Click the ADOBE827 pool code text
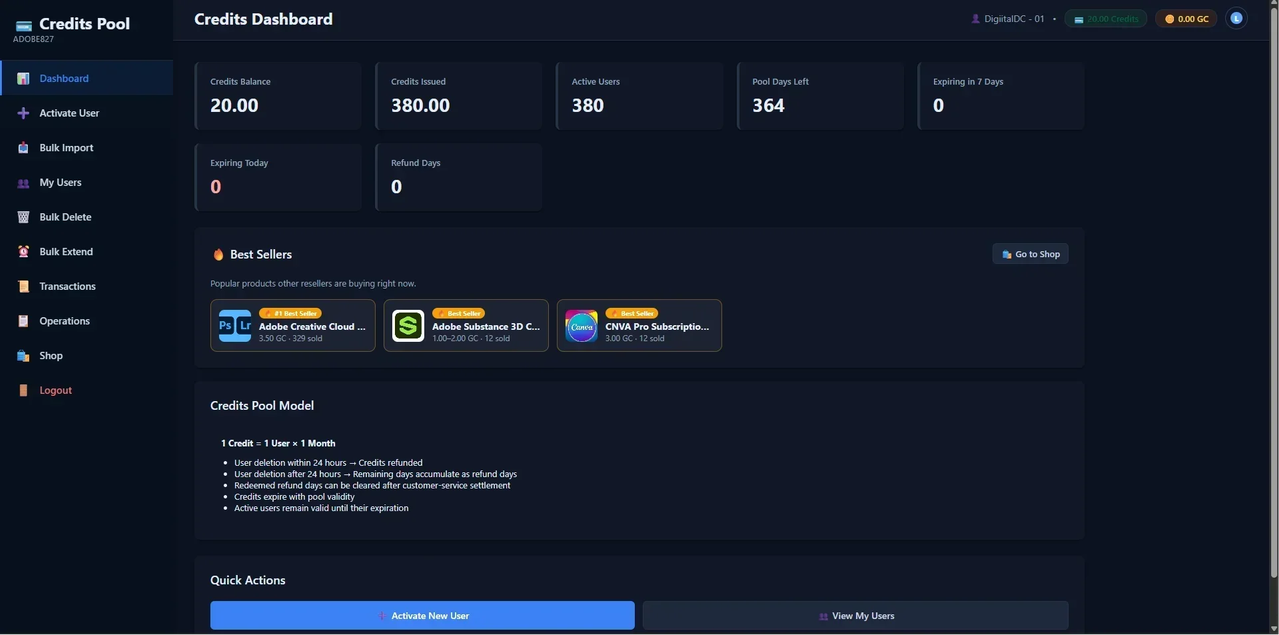This screenshot has width=1279, height=635. pyautogui.click(x=33, y=39)
